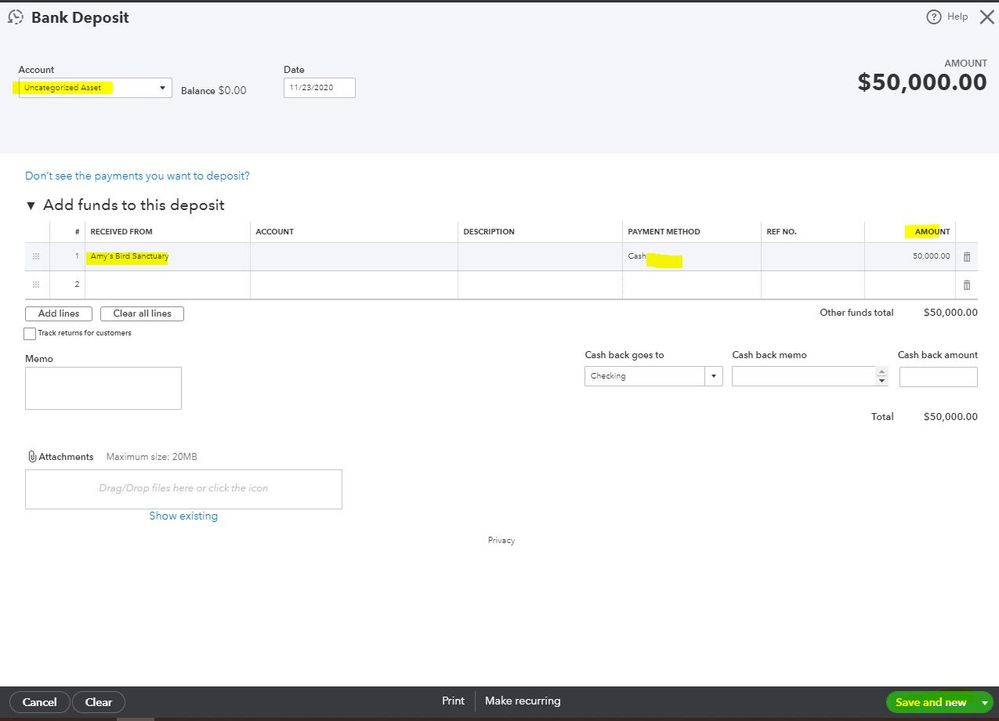This screenshot has height=721, width=999.
Task: Click the Memo text box
Action: point(103,388)
